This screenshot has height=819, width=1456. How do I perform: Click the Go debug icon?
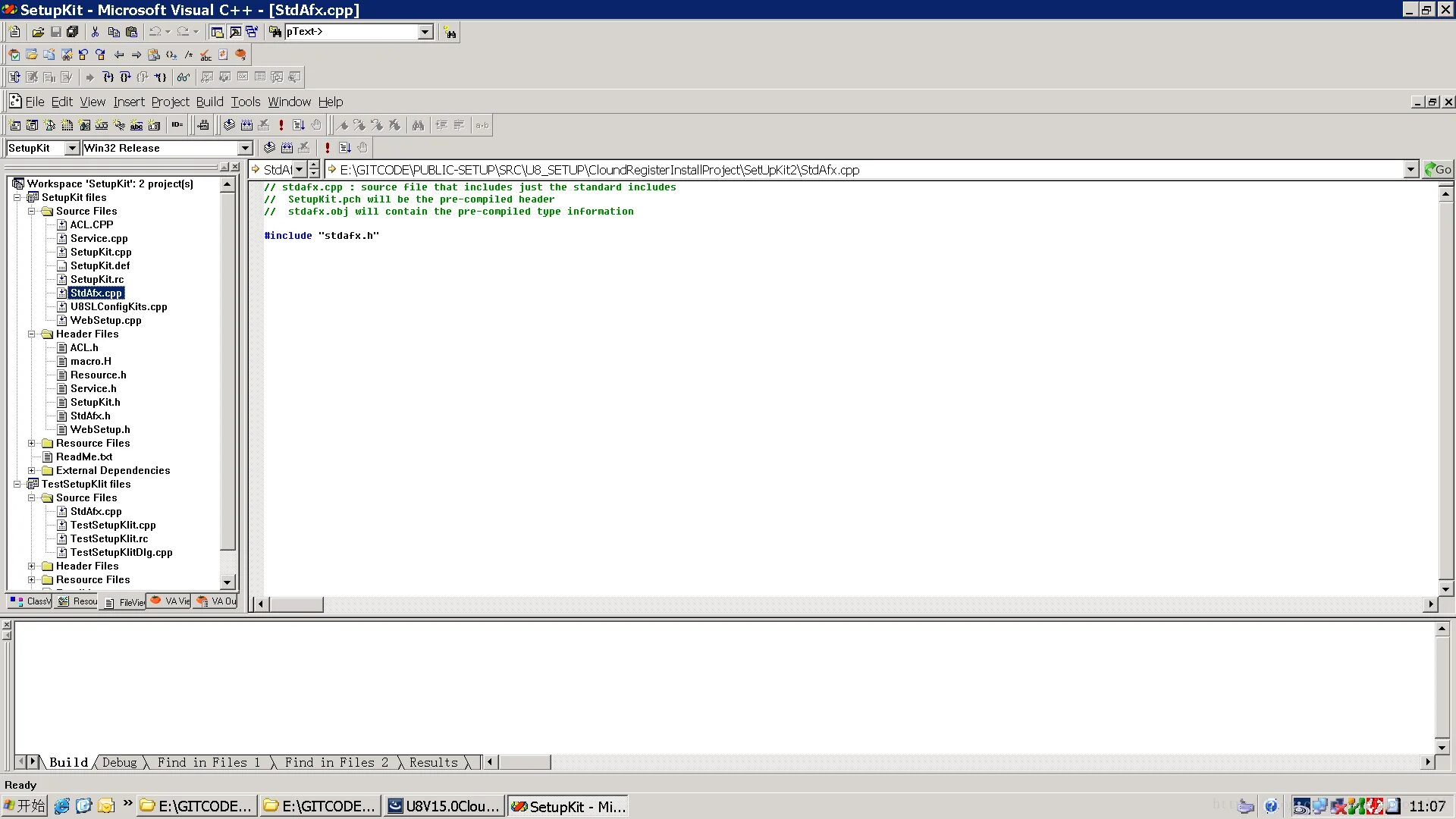click(x=299, y=125)
